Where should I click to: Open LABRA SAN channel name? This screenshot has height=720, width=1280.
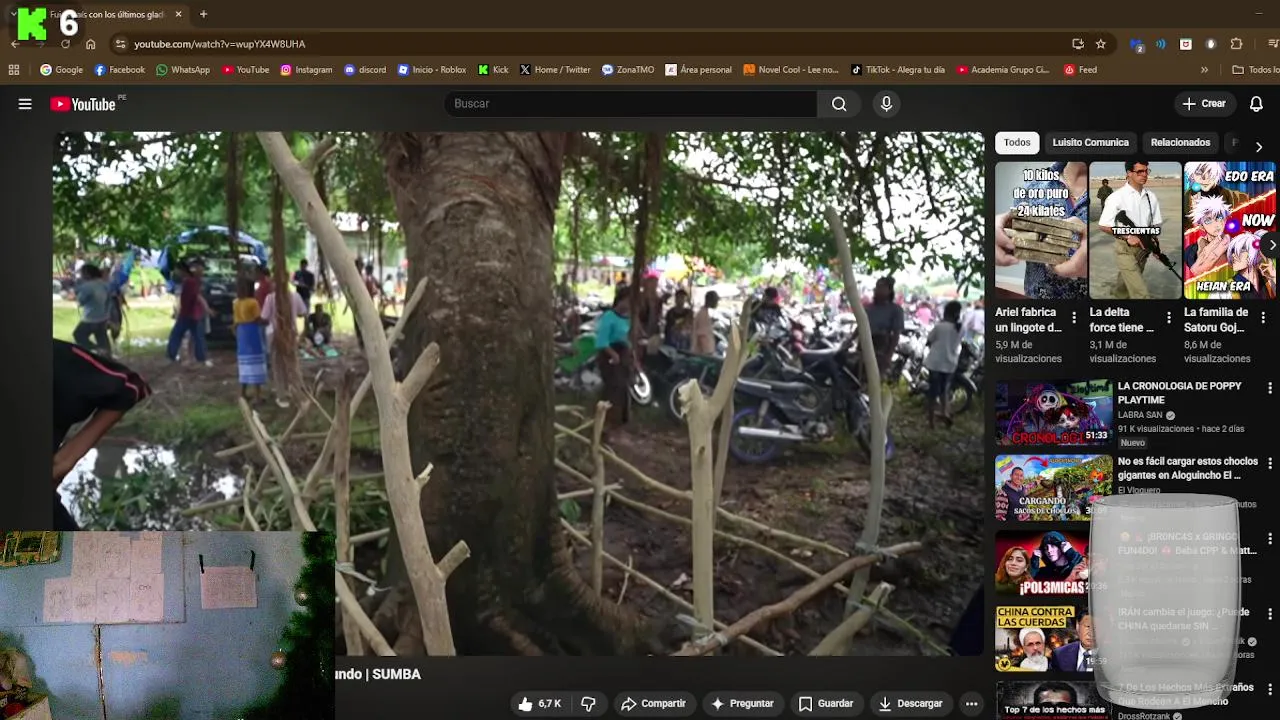[1140, 415]
